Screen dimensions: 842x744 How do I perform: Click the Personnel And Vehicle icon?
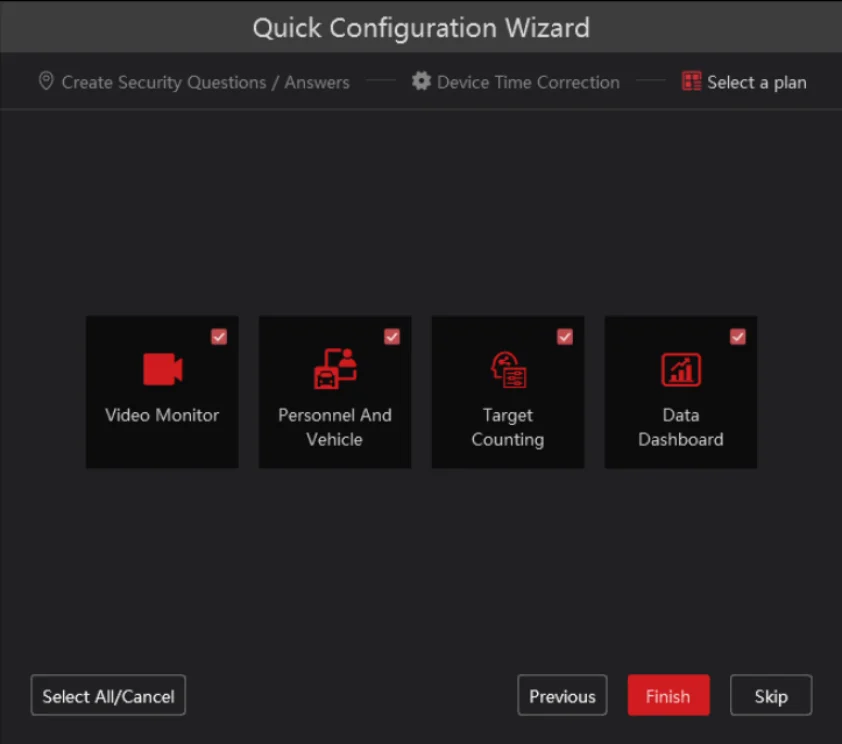point(335,368)
